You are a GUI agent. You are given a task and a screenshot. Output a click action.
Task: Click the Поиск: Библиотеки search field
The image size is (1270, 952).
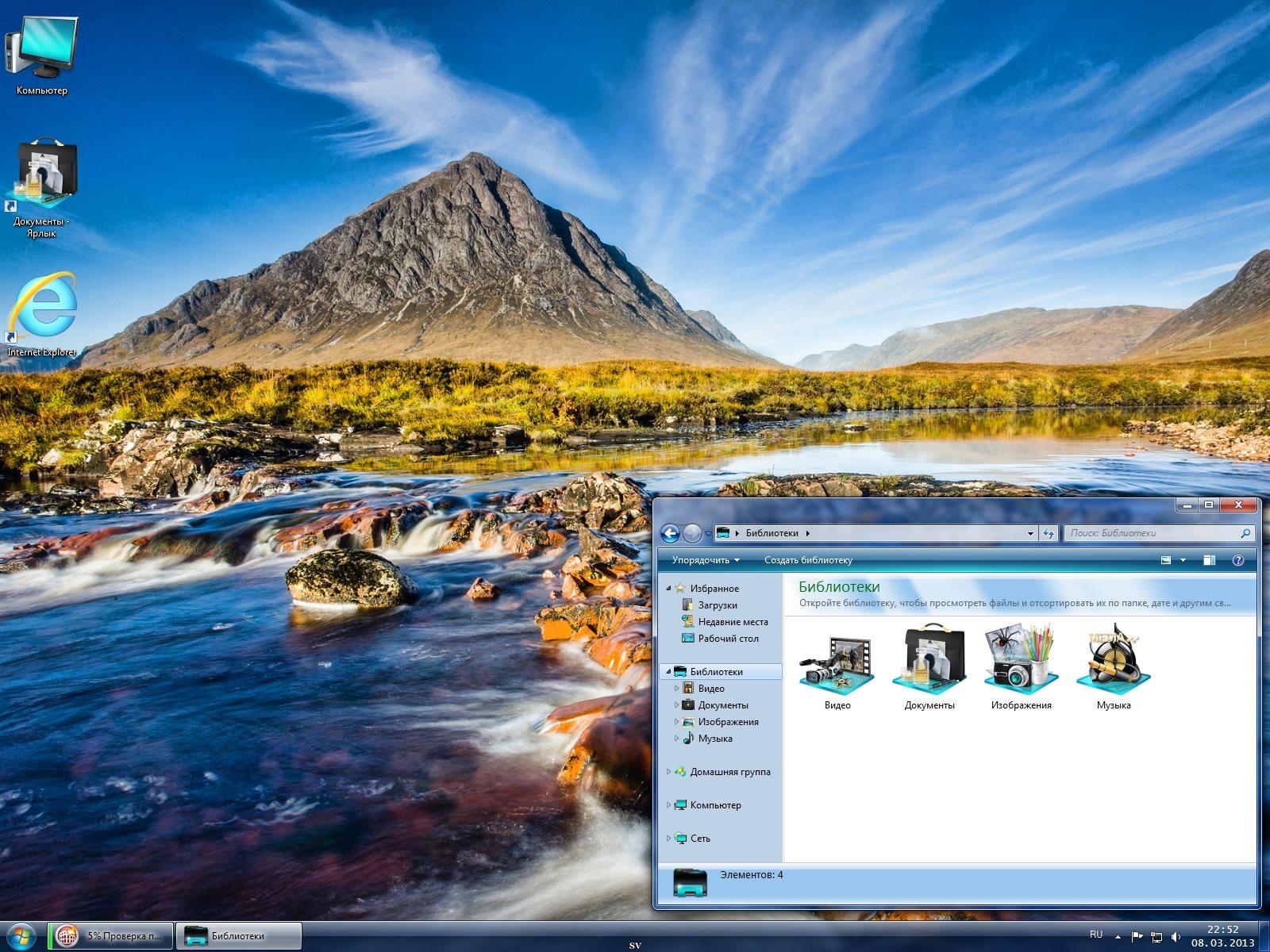pos(1151,533)
